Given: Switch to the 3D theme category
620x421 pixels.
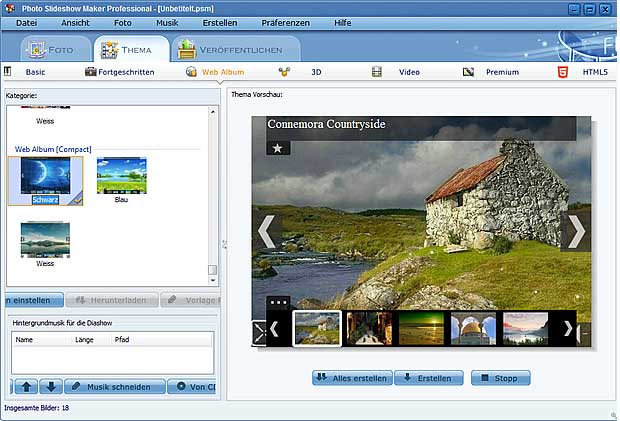Looking at the screenshot, I should pyautogui.click(x=316, y=72).
